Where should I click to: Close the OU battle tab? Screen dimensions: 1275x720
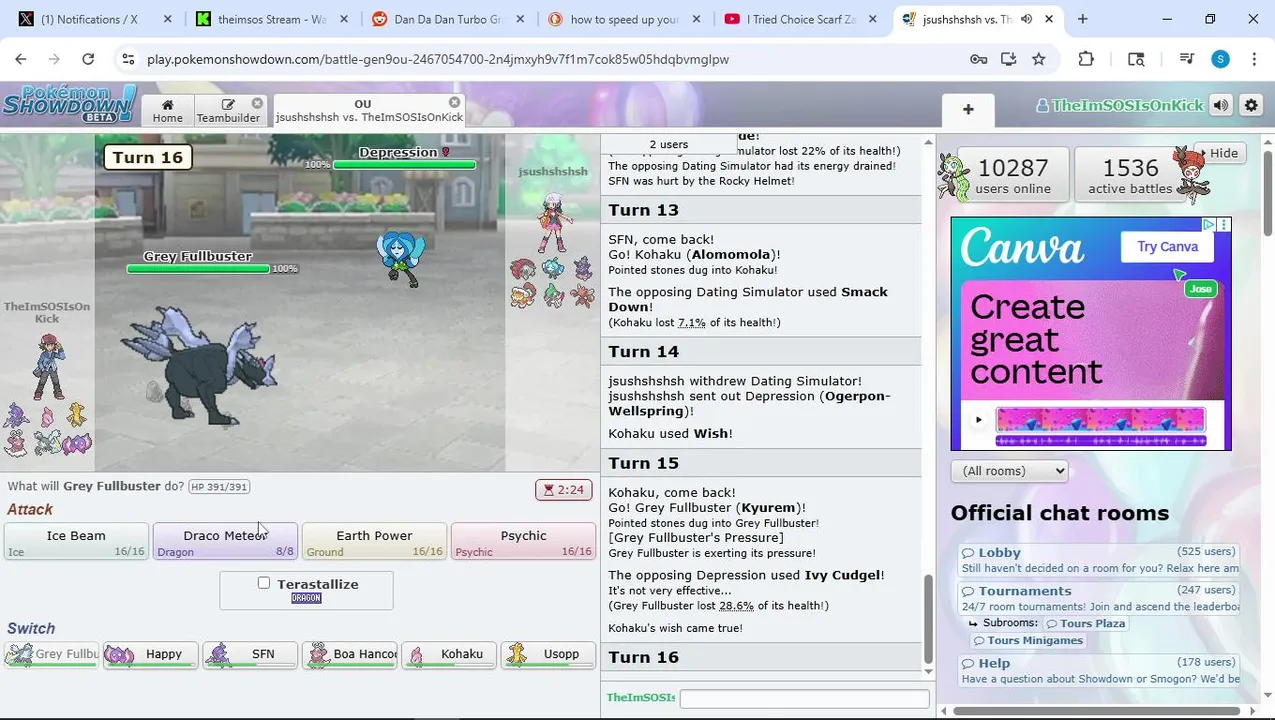click(454, 103)
